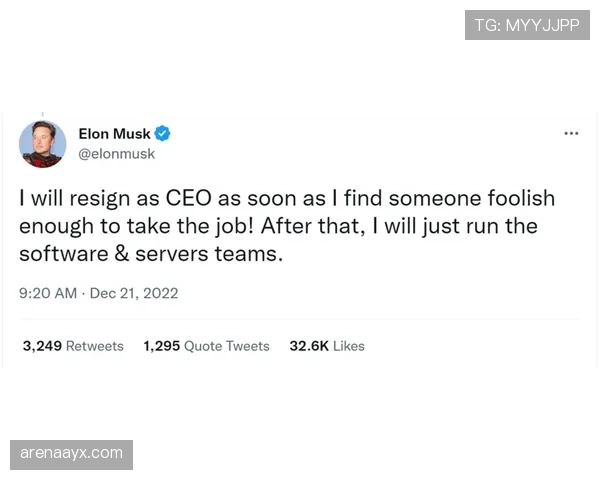Image resolution: width=600 pixels, height=480 pixels.
Task: View the 3,249 Retweets list
Action: click(73, 346)
